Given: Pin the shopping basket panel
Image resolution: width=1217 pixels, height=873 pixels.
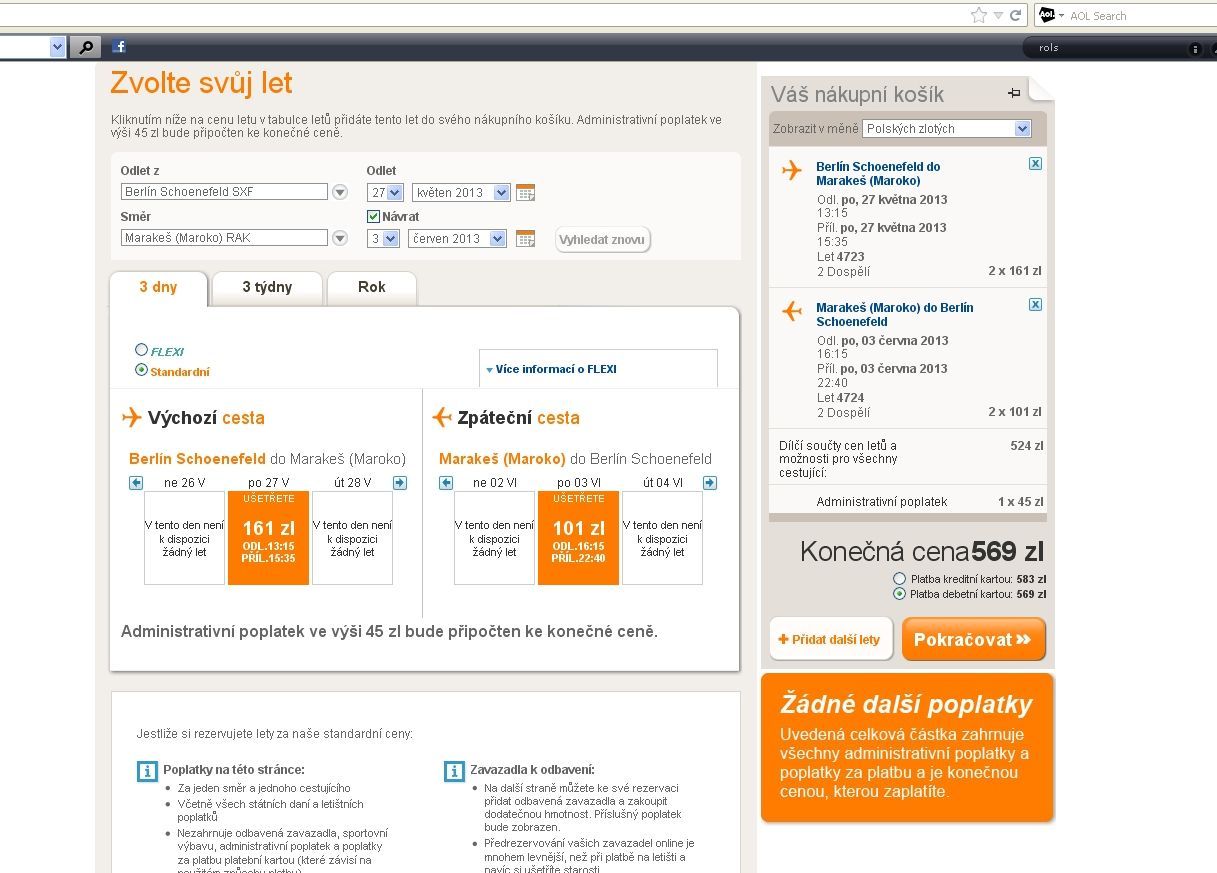Looking at the screenshot, I should click(x=1014, y=93).
